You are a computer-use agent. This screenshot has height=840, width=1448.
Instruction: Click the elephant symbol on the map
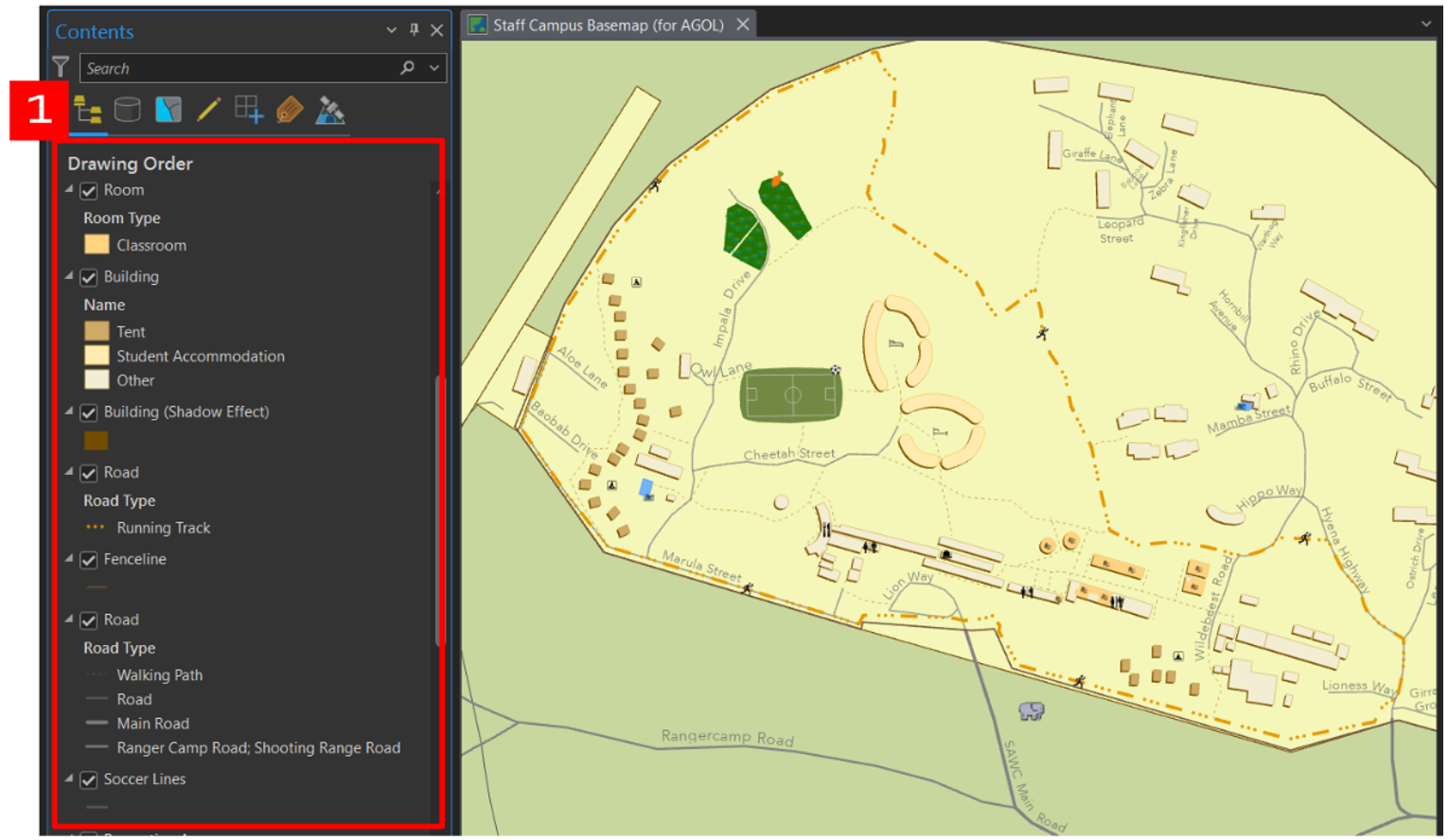1031,710
